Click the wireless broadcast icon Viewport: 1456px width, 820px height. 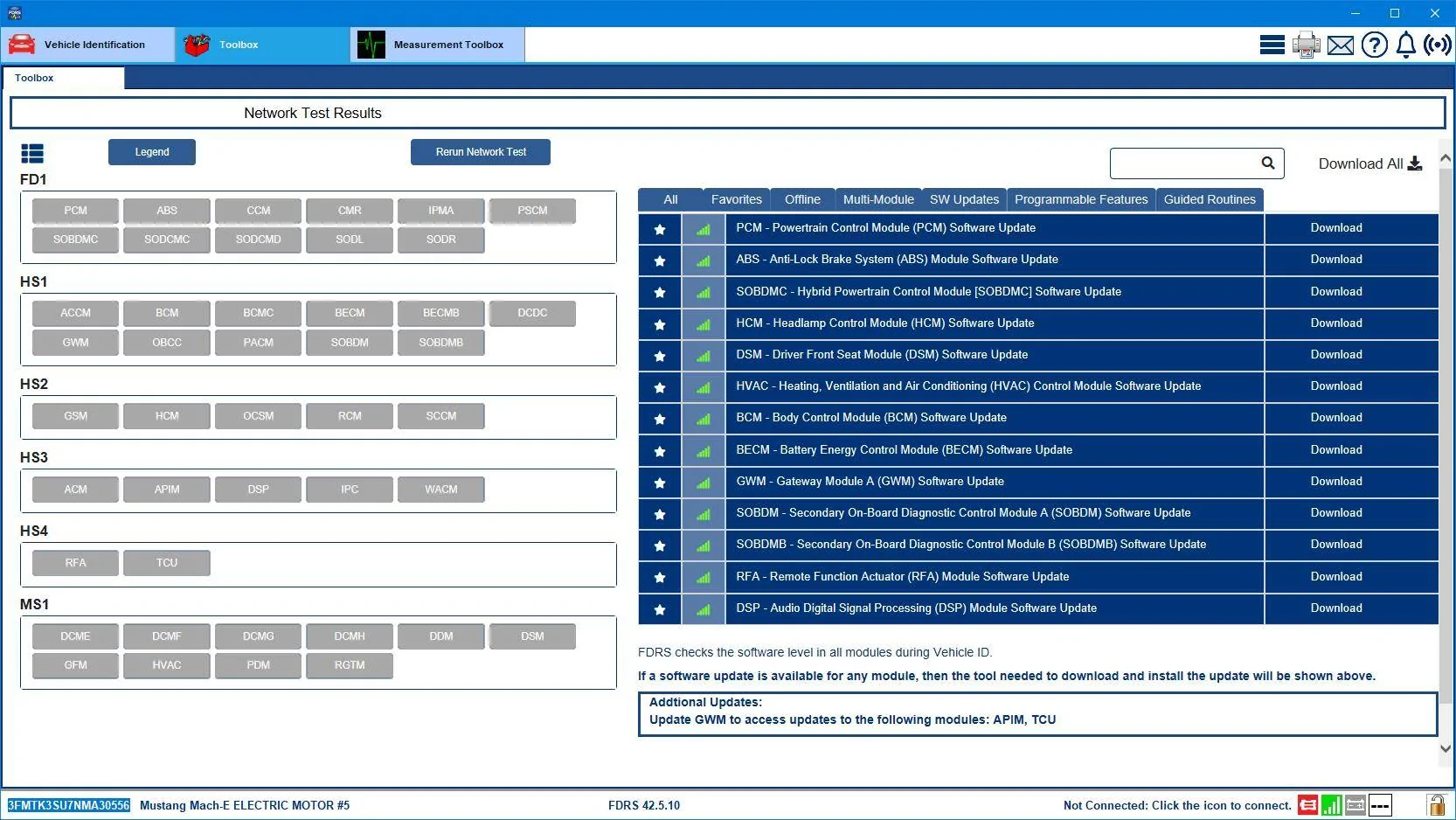click(x=1438, y=45)
